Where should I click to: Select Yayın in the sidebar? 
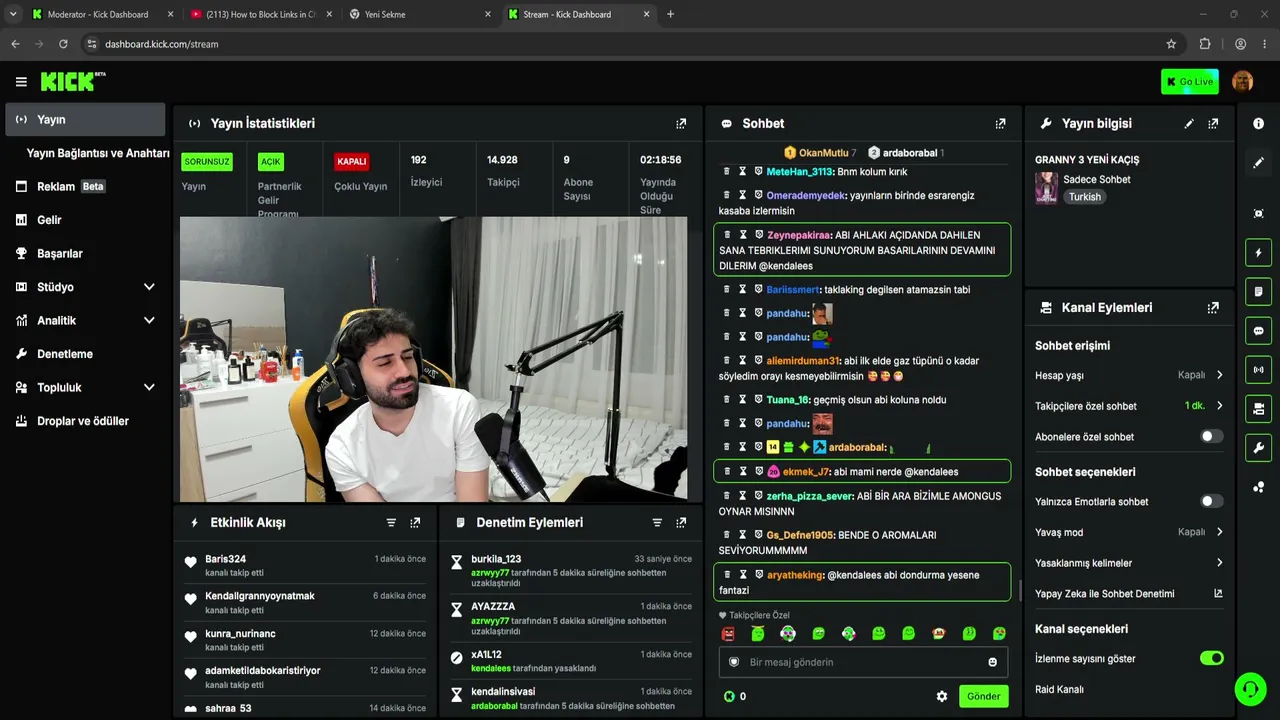tap(85, 120)
